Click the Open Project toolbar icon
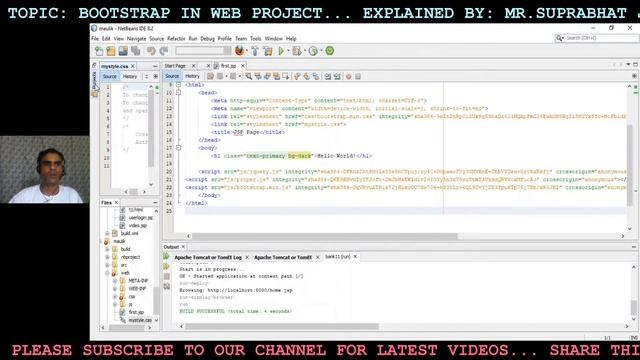Image resolution: width=640 pixels, height=360 pixels. pos(123,51)
